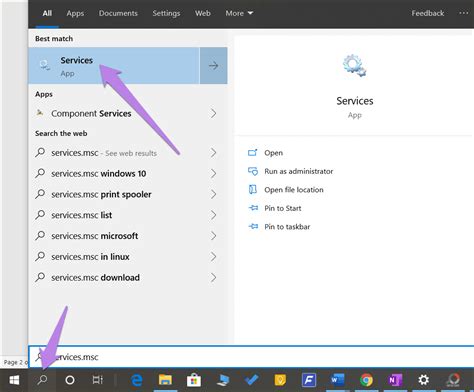The width and height of the screenshot is (474, 392).
Task: Click Open file location
Action: tap(294, 190)
